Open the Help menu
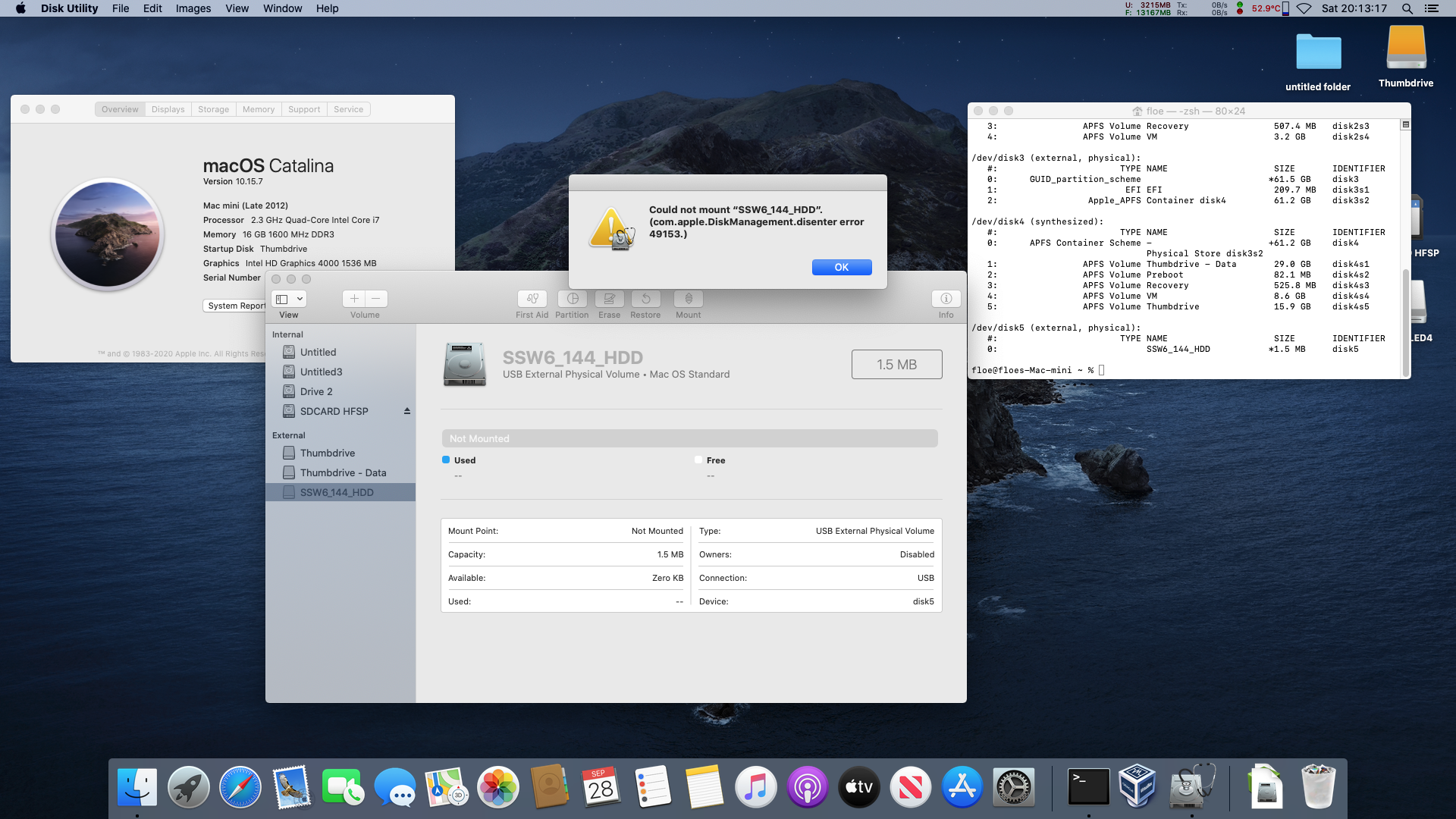This screenshot has height=819, width=1456. pos(327,8)
